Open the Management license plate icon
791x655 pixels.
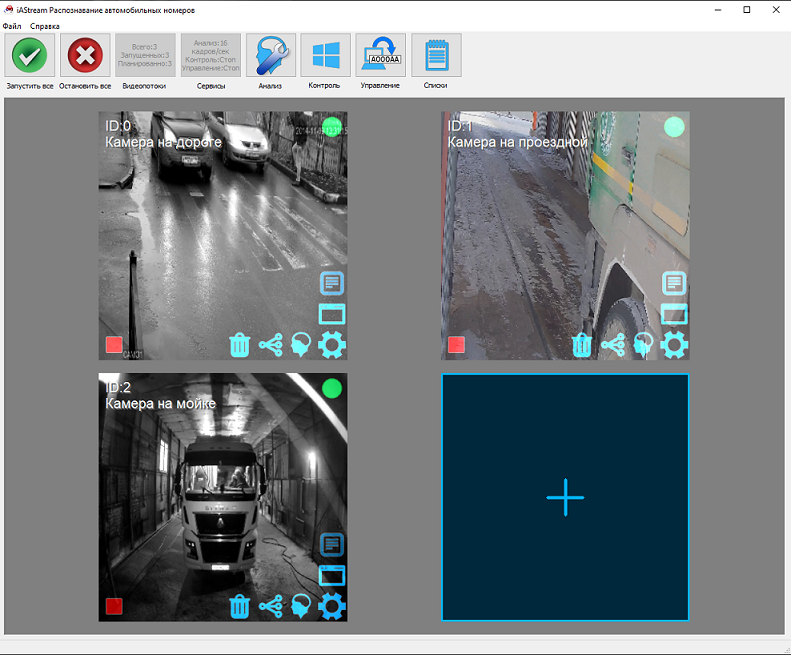381,56
